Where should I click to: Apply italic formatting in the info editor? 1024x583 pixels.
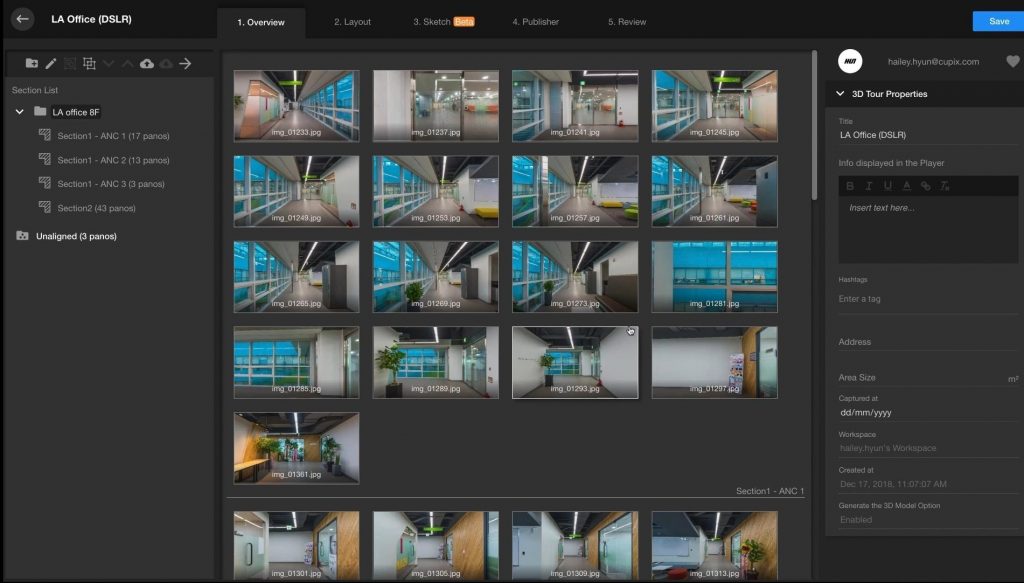pyautogui.click(x=869, y=185)
